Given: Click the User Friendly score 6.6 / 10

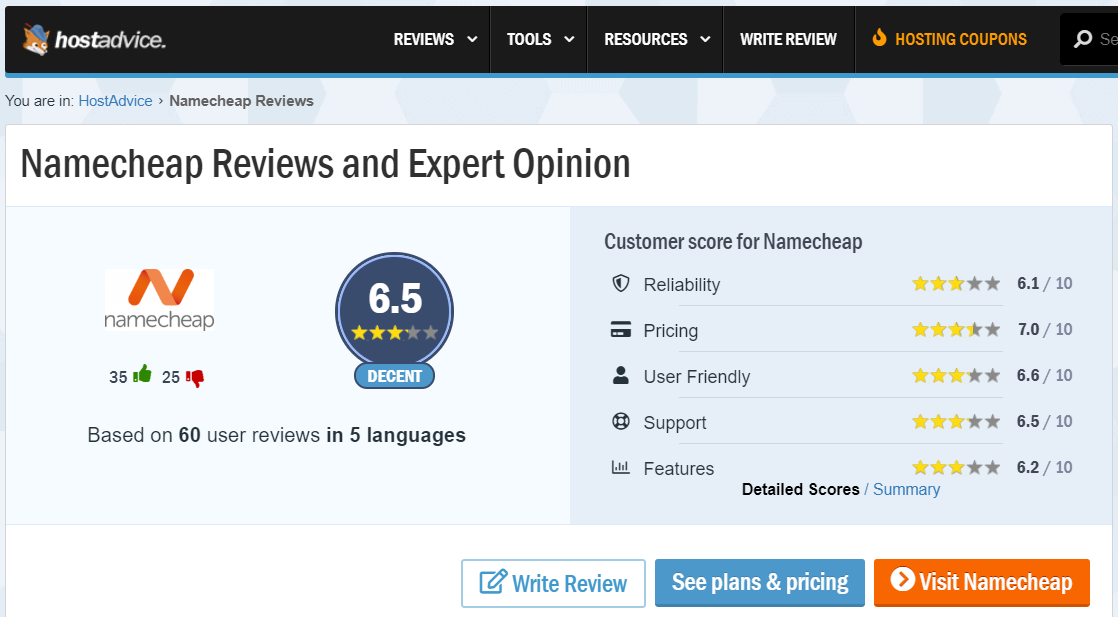Looking at the screenshot, I should [1045, 375].
